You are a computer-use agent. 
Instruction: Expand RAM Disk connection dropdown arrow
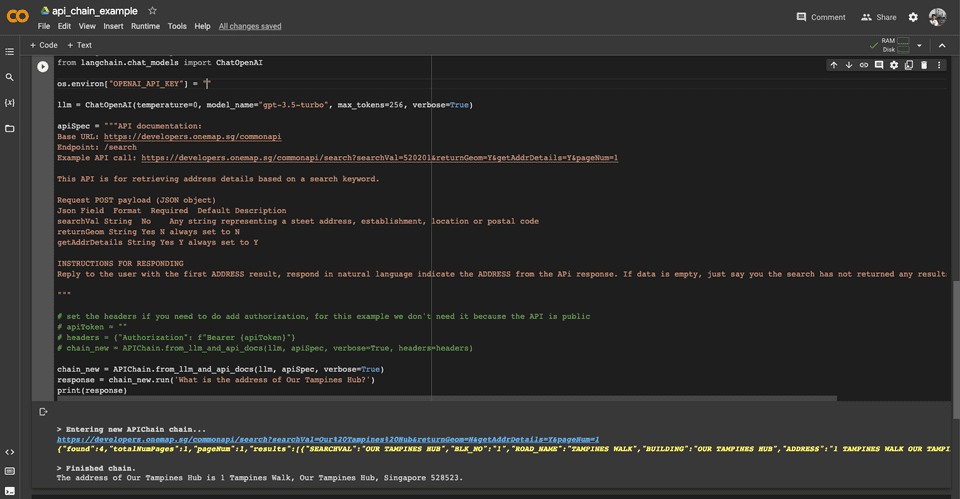[919, 45]
